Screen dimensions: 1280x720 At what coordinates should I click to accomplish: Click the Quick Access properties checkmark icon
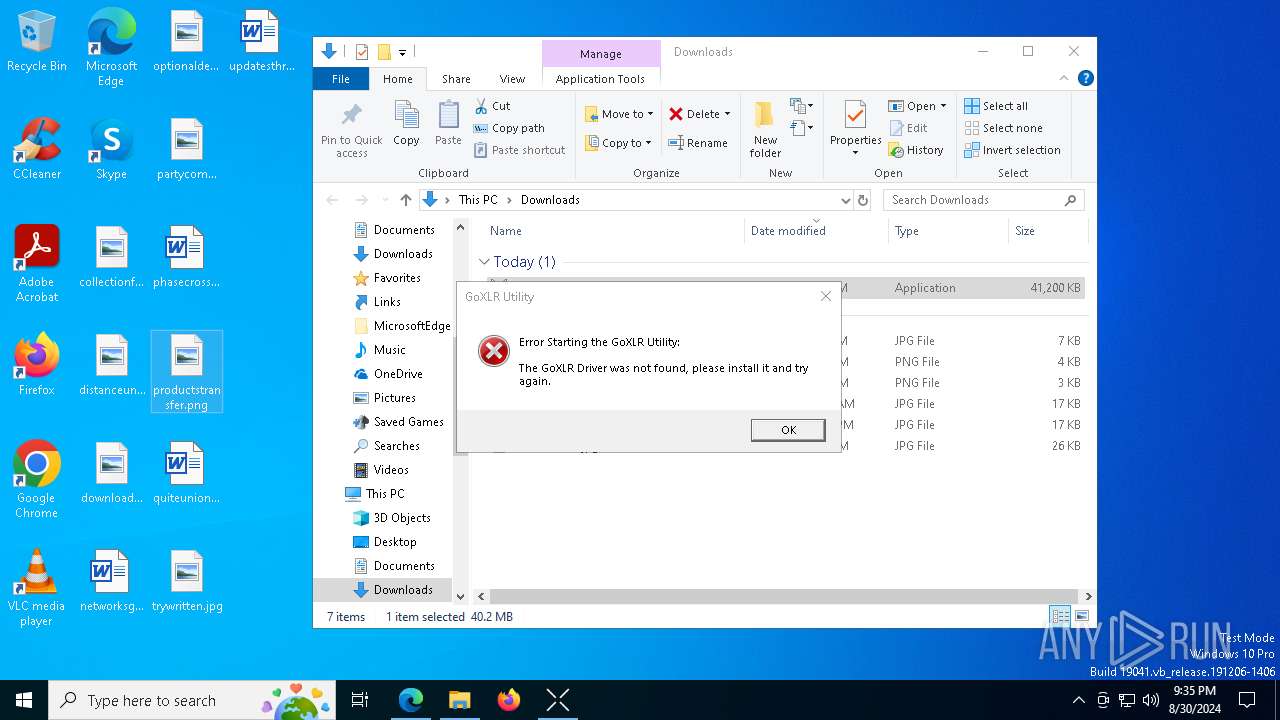[x=362, y=52]
